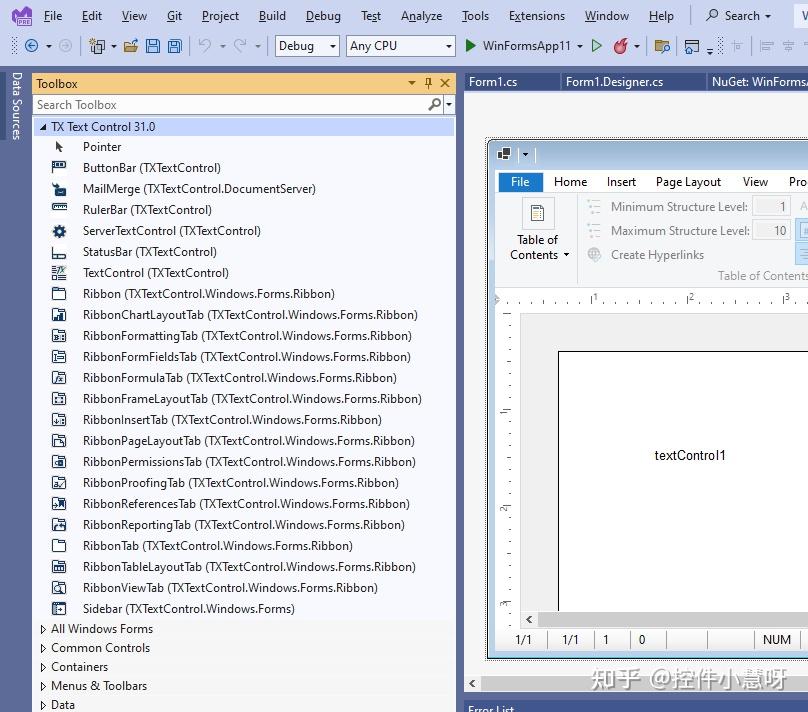
Task: Click the Navigate Backward arrow icon
Action: click(32, 46)
